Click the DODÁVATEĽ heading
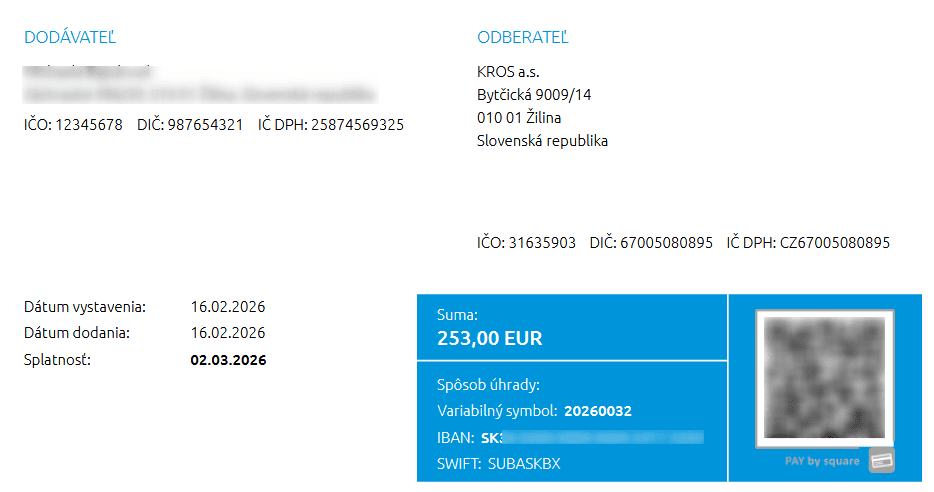The height and width of the screenshot is (492, 934). click(x=70, y=38)
